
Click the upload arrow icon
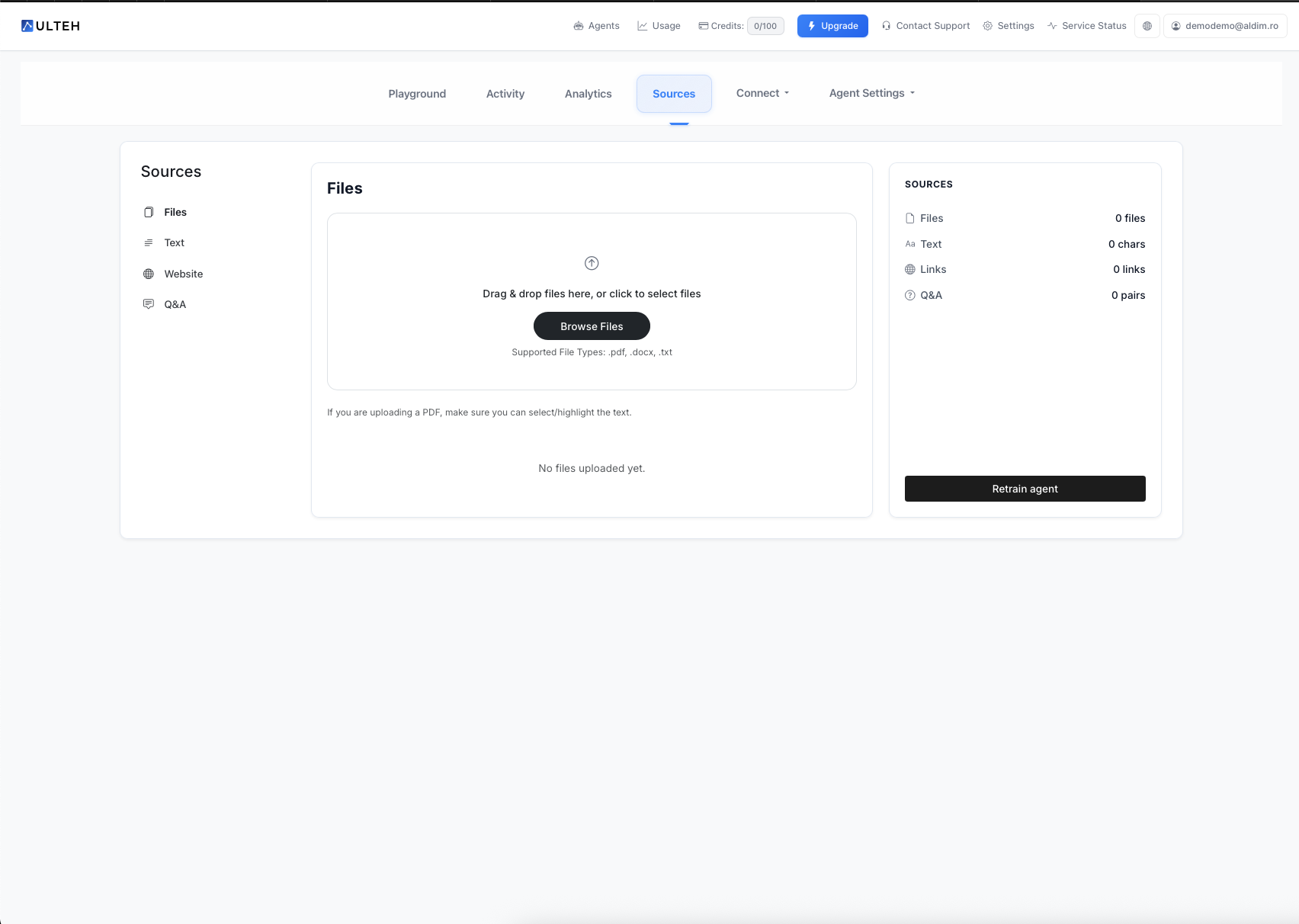pyautogui.click(x=592, y=263)
